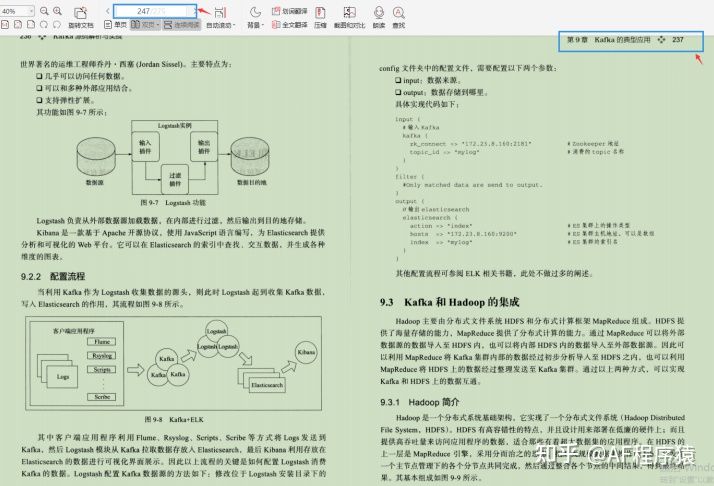Image resolution: width=714 pixels, height=486 pixels.
Task: Click the 数据目的地 cylinder in figure 9-7
Action: point(250,158)
